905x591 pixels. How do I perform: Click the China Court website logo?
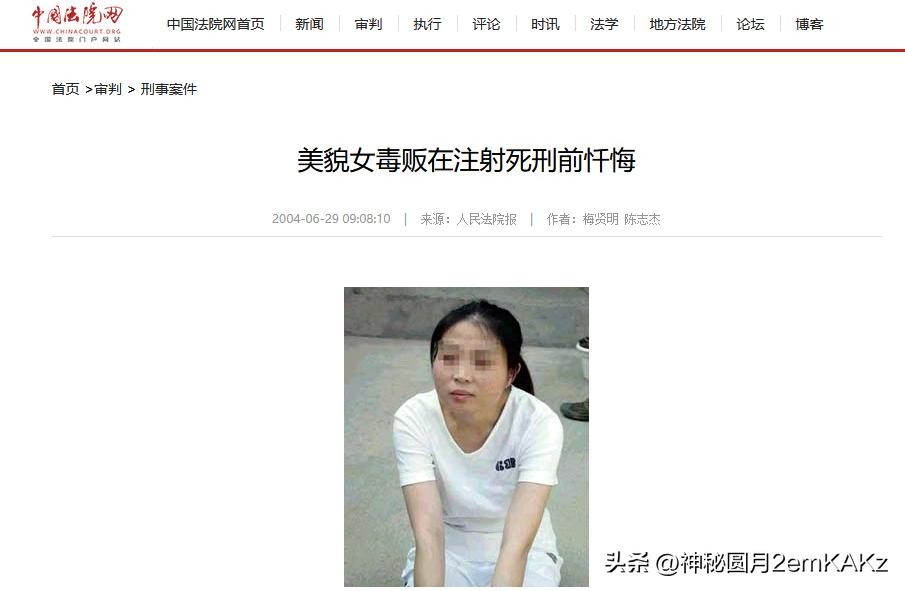point(77,23)
